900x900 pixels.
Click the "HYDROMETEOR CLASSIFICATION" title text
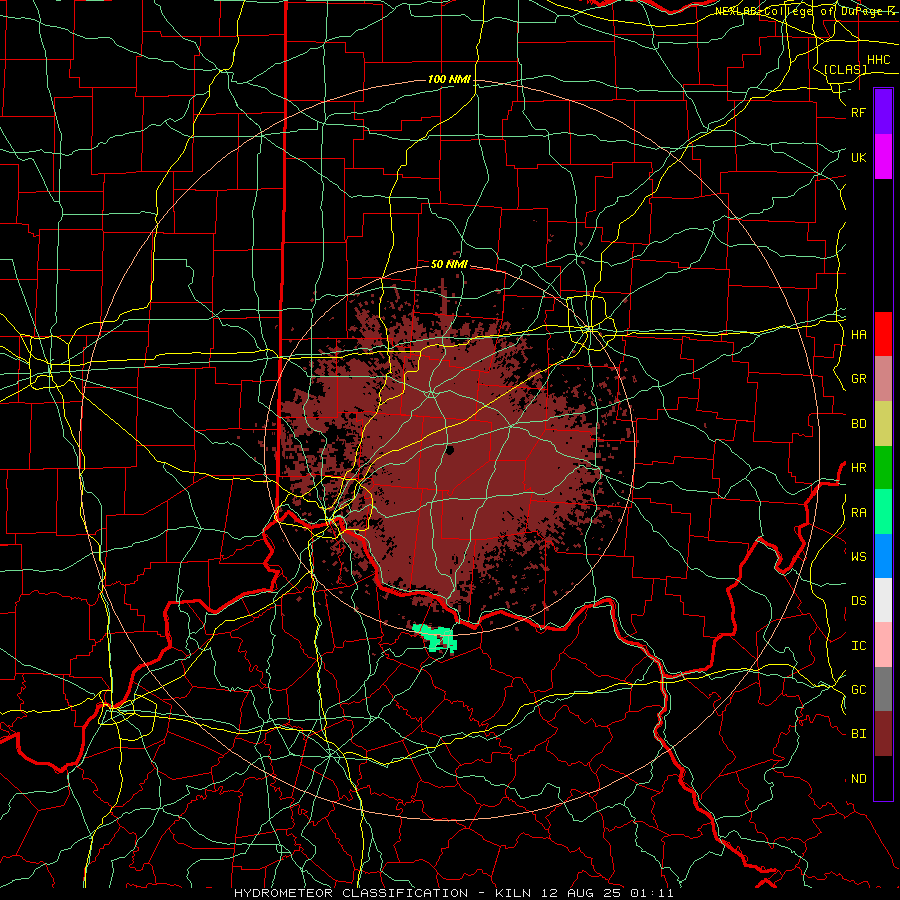tap(351, 893)
